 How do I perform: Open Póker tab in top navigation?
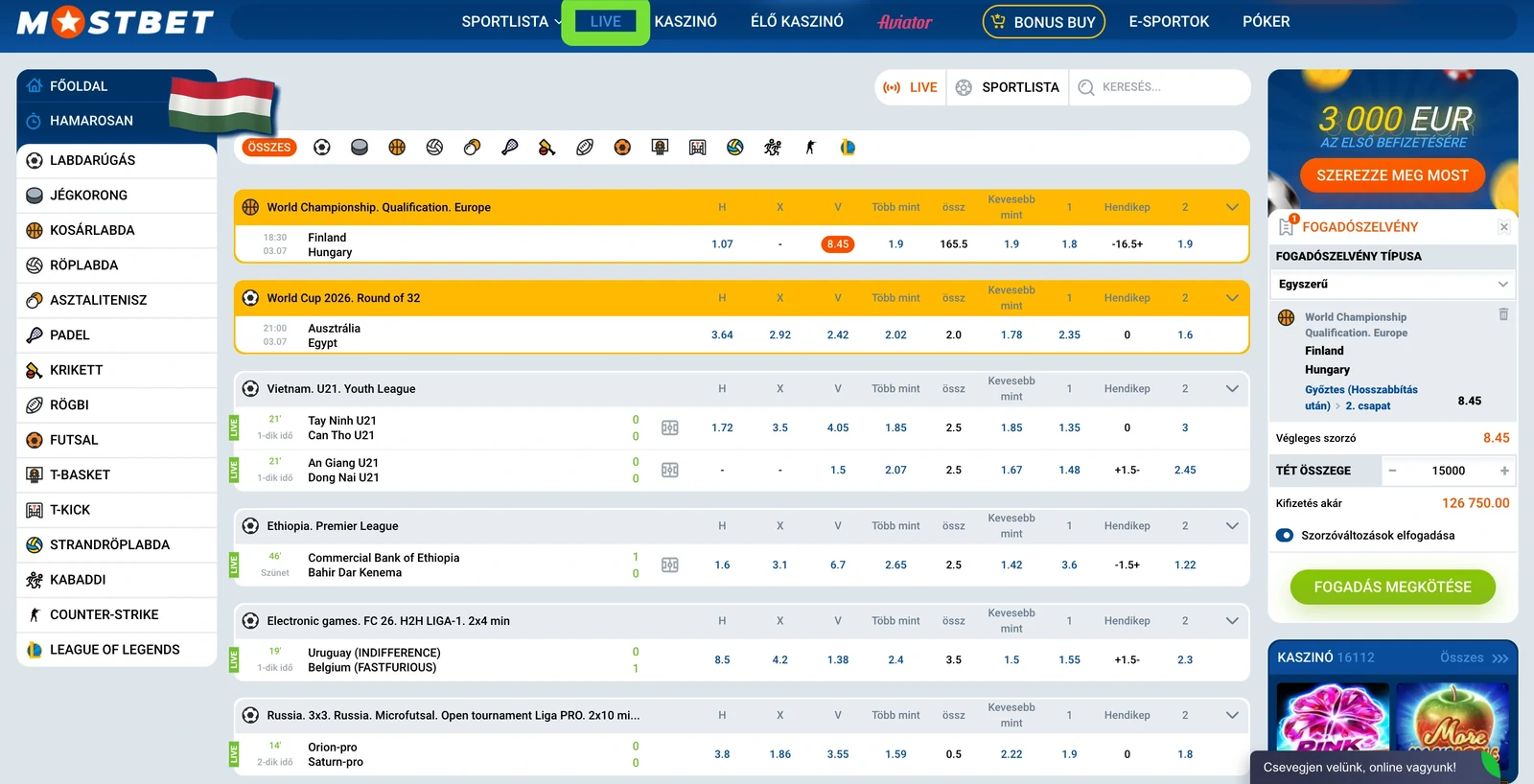pyautogui.click(x=1266, y=22)
